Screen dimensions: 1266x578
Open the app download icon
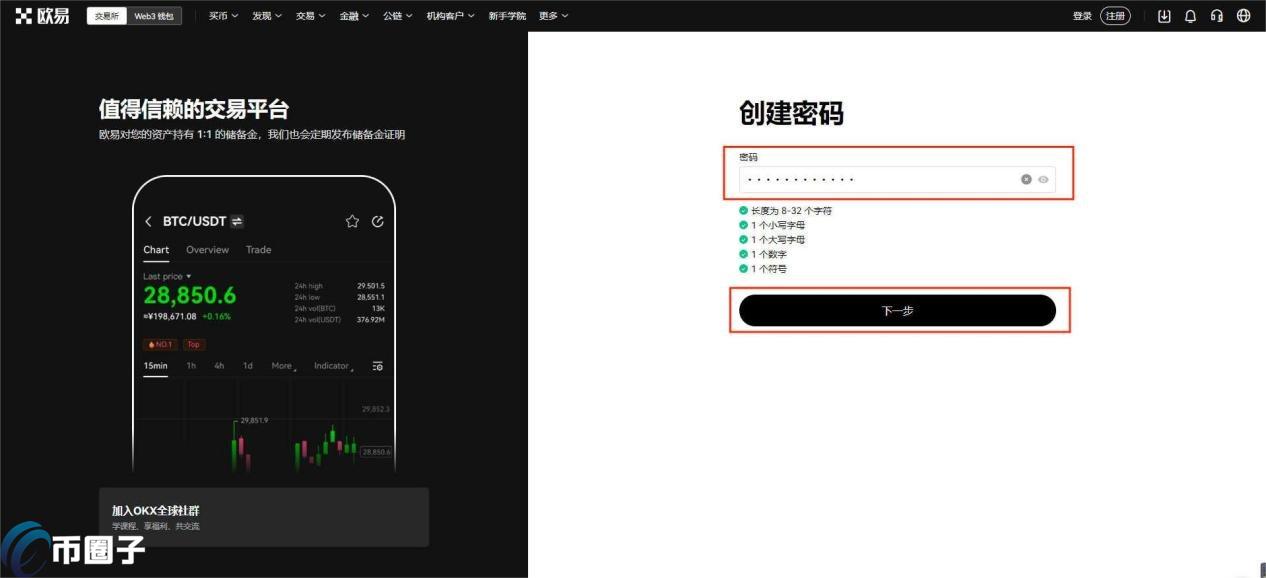[1164, 16]
